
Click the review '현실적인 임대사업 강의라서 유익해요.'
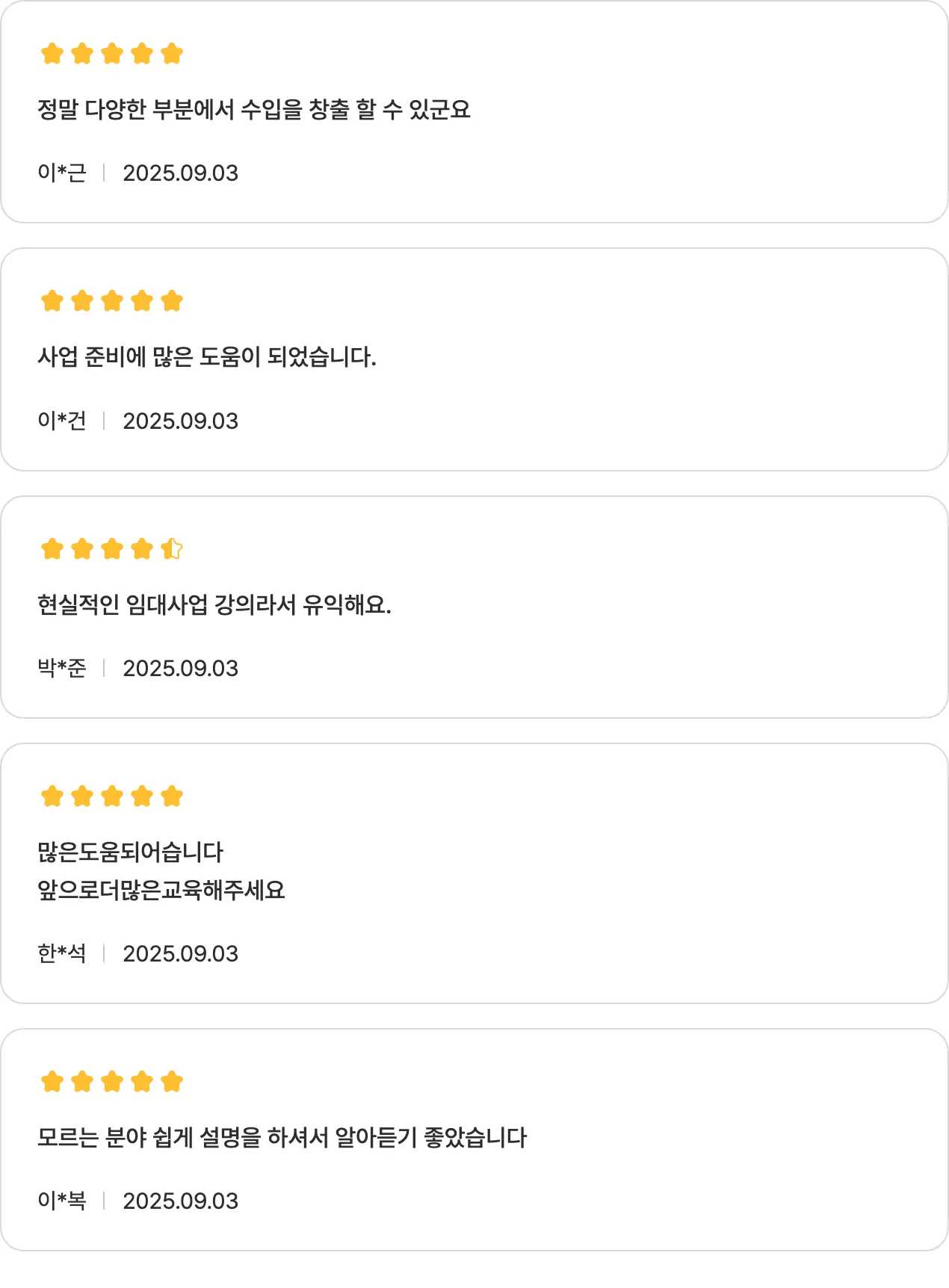[214, 604]
